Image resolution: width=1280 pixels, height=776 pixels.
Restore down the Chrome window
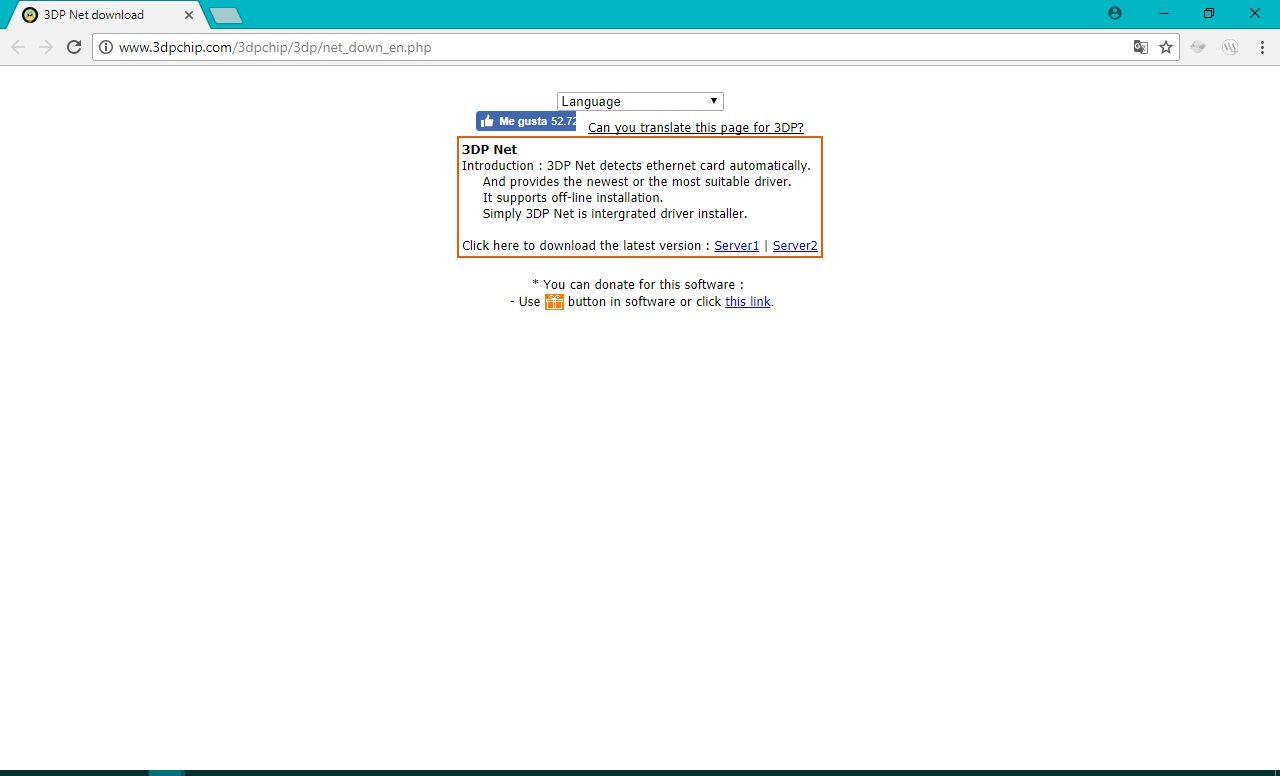1209,14
